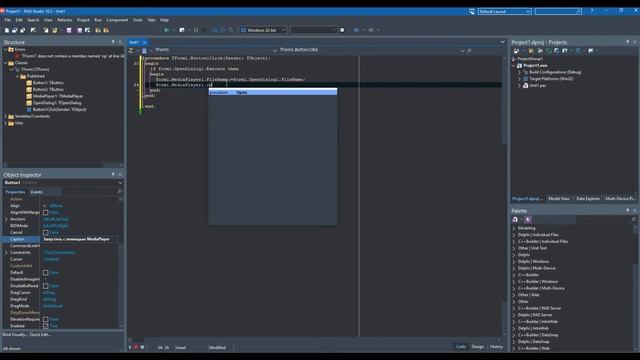The height and width of the screenshot is (360, 640).
Task: Open the Button1 component selector dropdown
Action: coord(120,182)
